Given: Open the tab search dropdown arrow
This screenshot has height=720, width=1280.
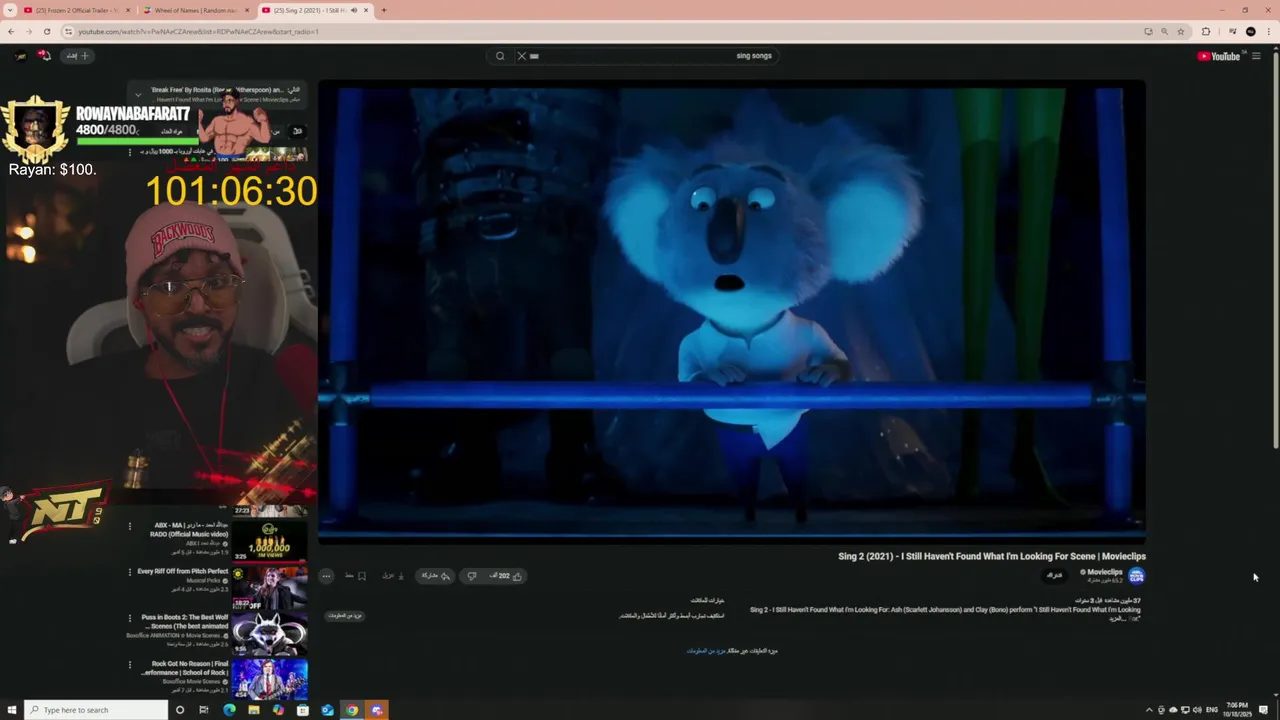Looking at the screenshot, I should coord(9,10).
